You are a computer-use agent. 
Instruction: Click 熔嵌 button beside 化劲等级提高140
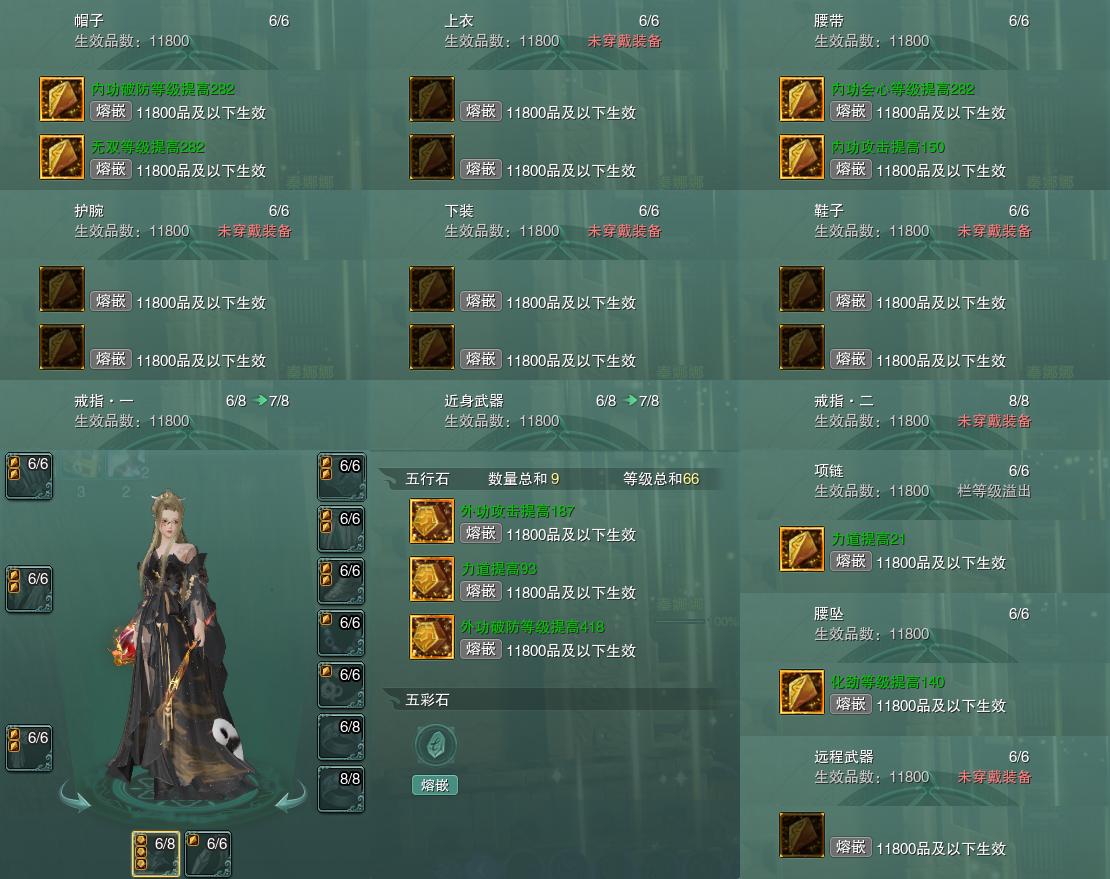click(x=850, y=703)
